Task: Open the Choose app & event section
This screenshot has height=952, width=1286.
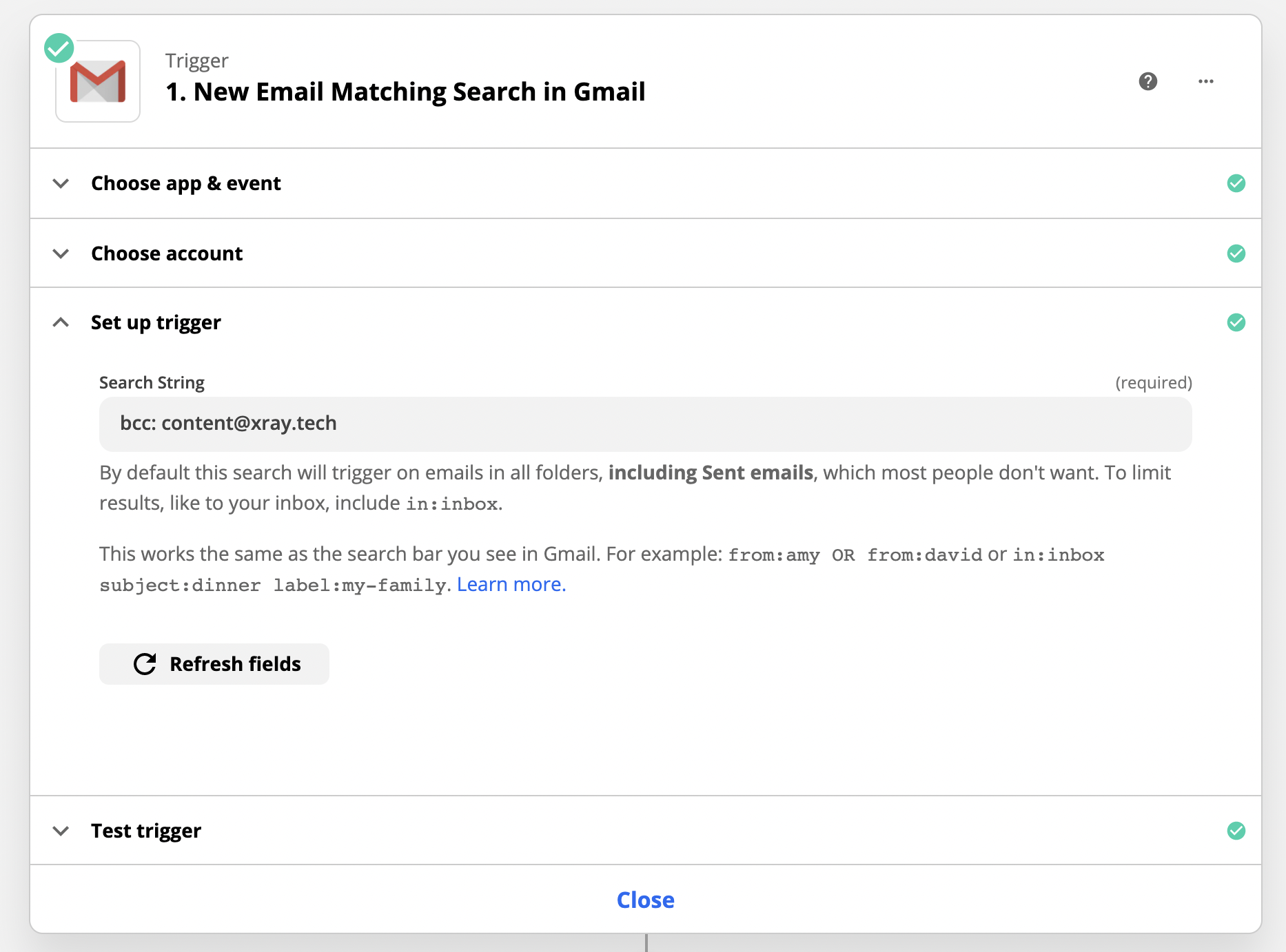Action: [186, 183]
